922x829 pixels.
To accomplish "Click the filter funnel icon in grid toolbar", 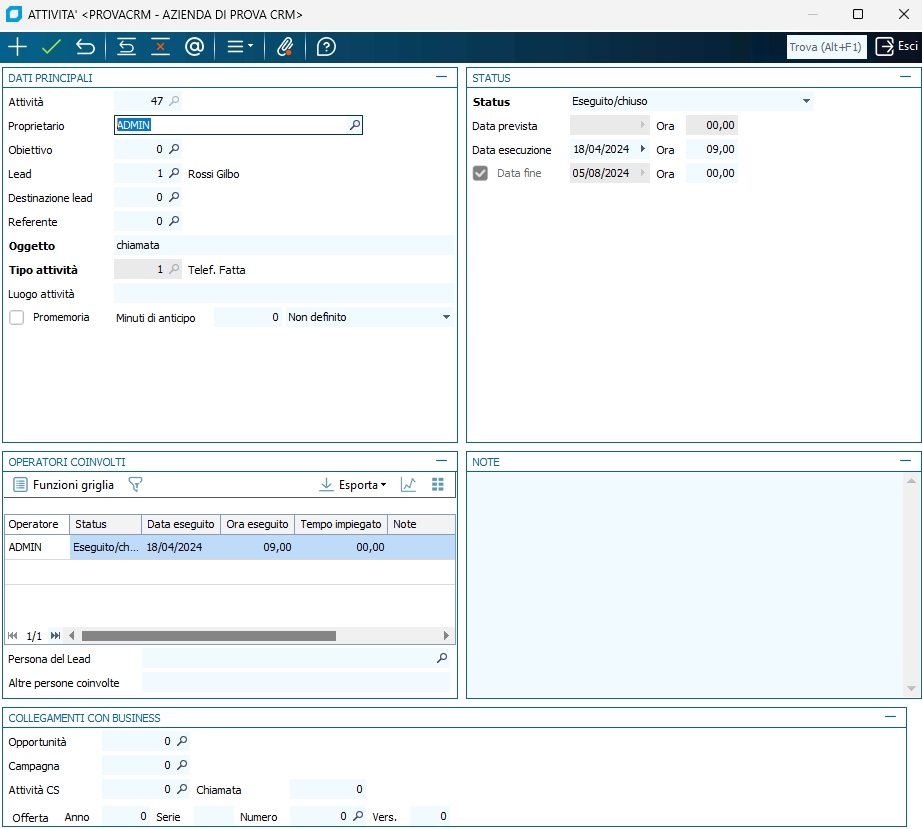I will [135, 485].
